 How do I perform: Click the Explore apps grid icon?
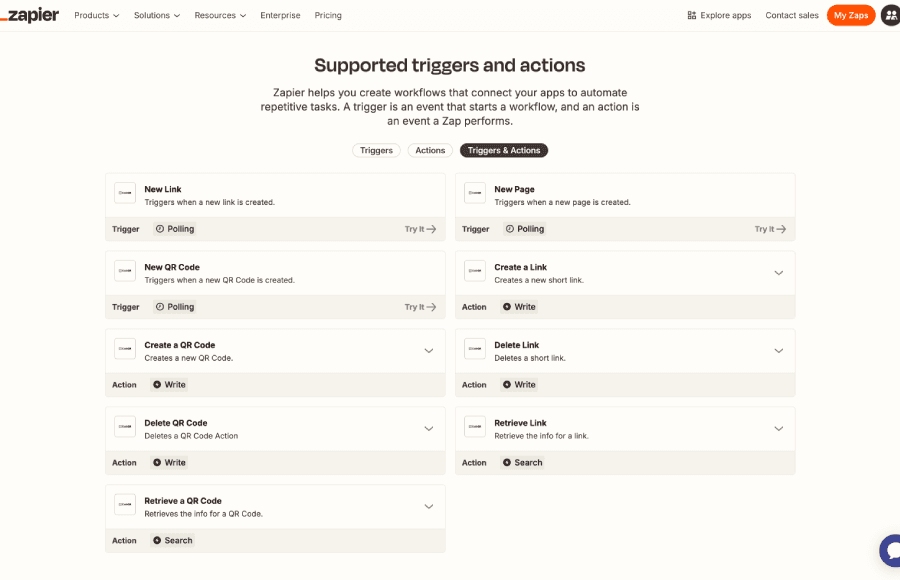click(x=691, y=15)
